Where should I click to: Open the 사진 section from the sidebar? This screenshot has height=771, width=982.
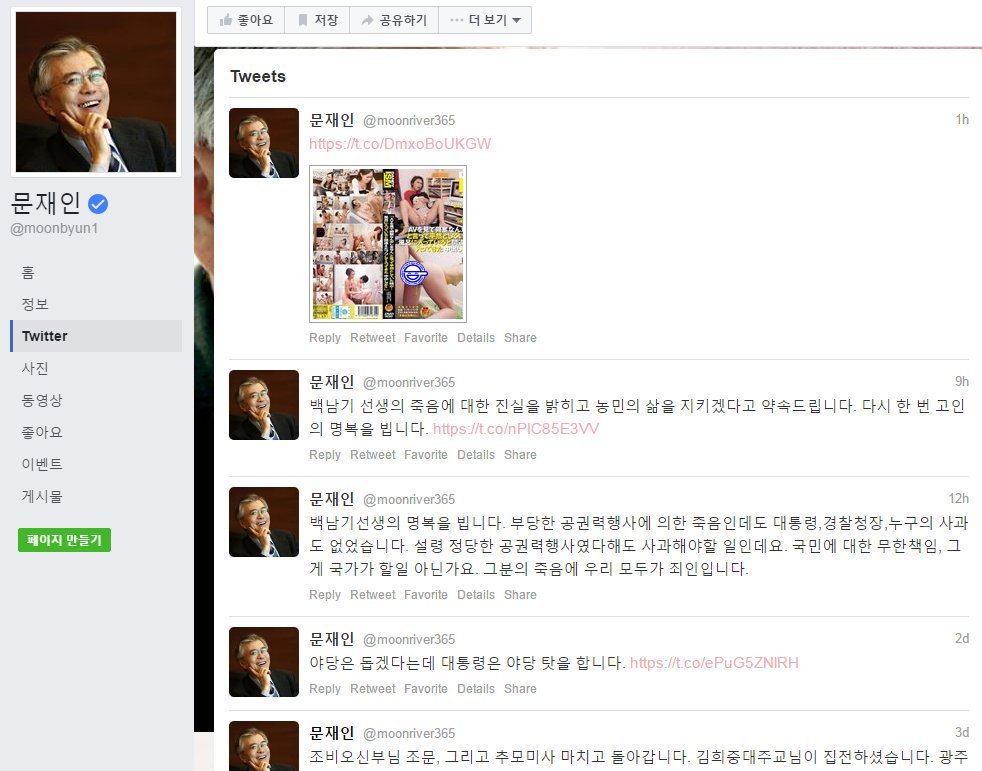click(32, 368)
